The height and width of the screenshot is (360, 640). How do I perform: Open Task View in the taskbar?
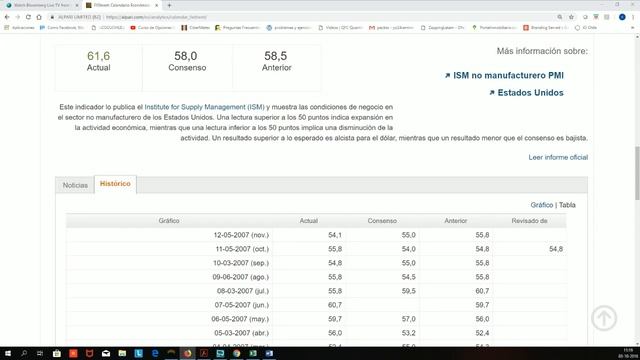click(40, 353)
